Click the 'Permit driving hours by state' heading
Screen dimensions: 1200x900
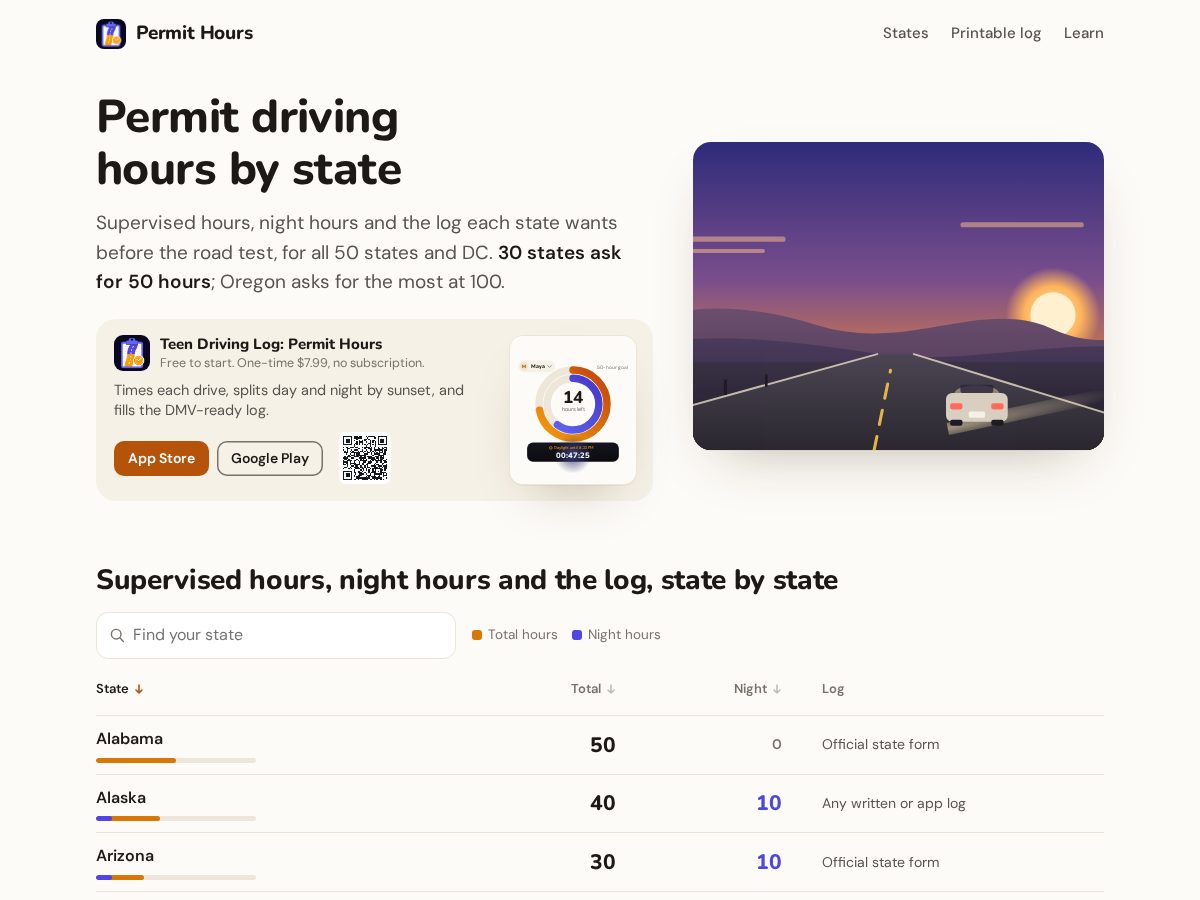click(x=249, y=143)
